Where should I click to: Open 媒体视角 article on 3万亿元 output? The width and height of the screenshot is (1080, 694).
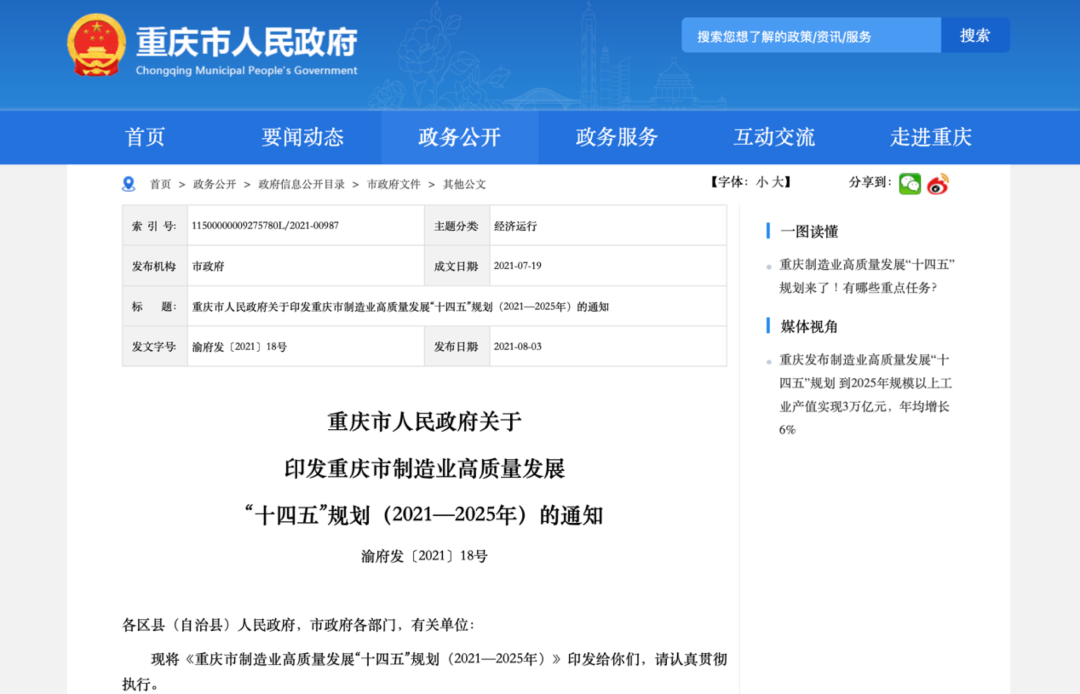[x=864, y=394]
